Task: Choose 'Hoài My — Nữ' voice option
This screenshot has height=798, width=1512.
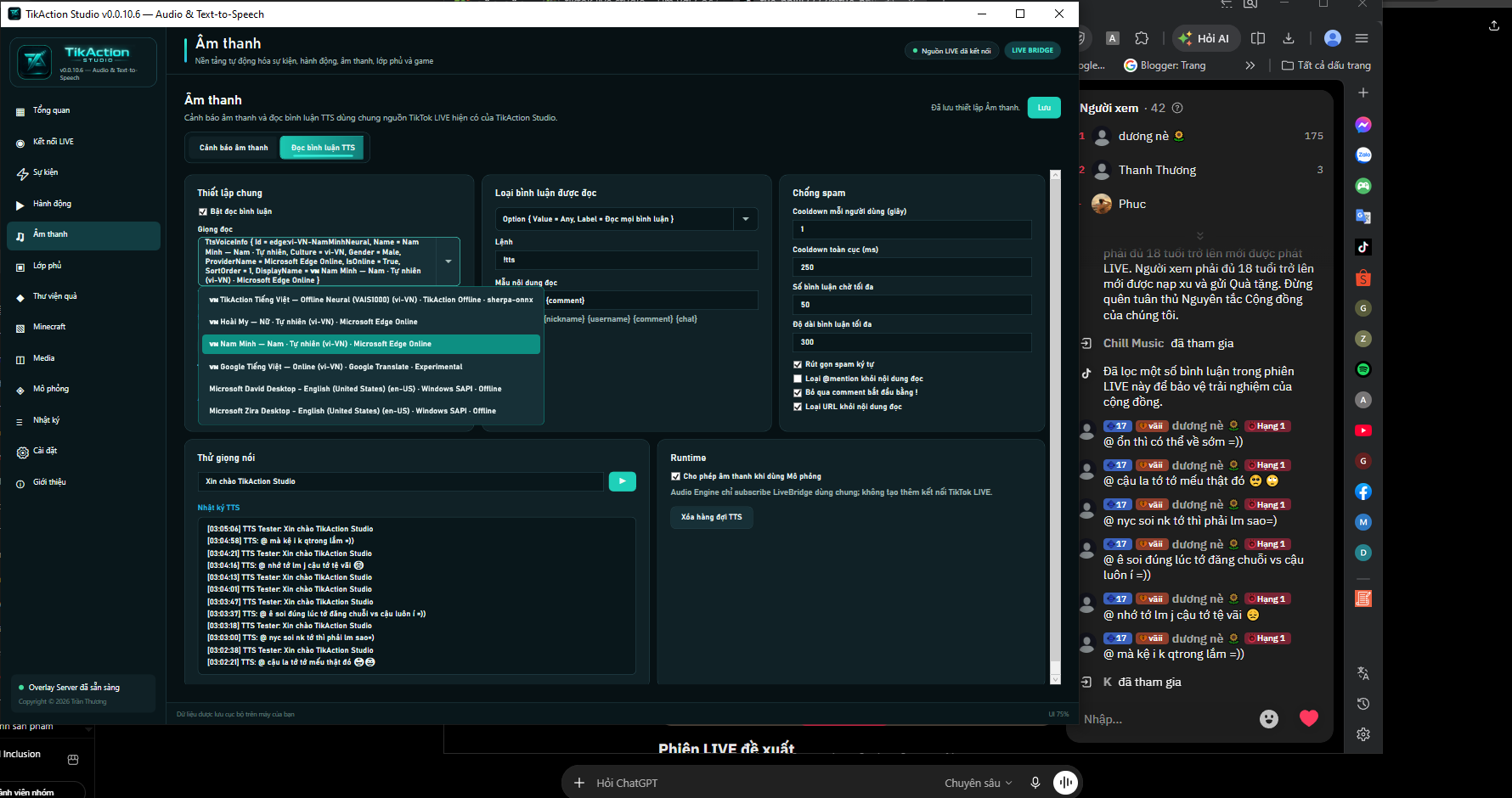Action: [x=371, y=322]
